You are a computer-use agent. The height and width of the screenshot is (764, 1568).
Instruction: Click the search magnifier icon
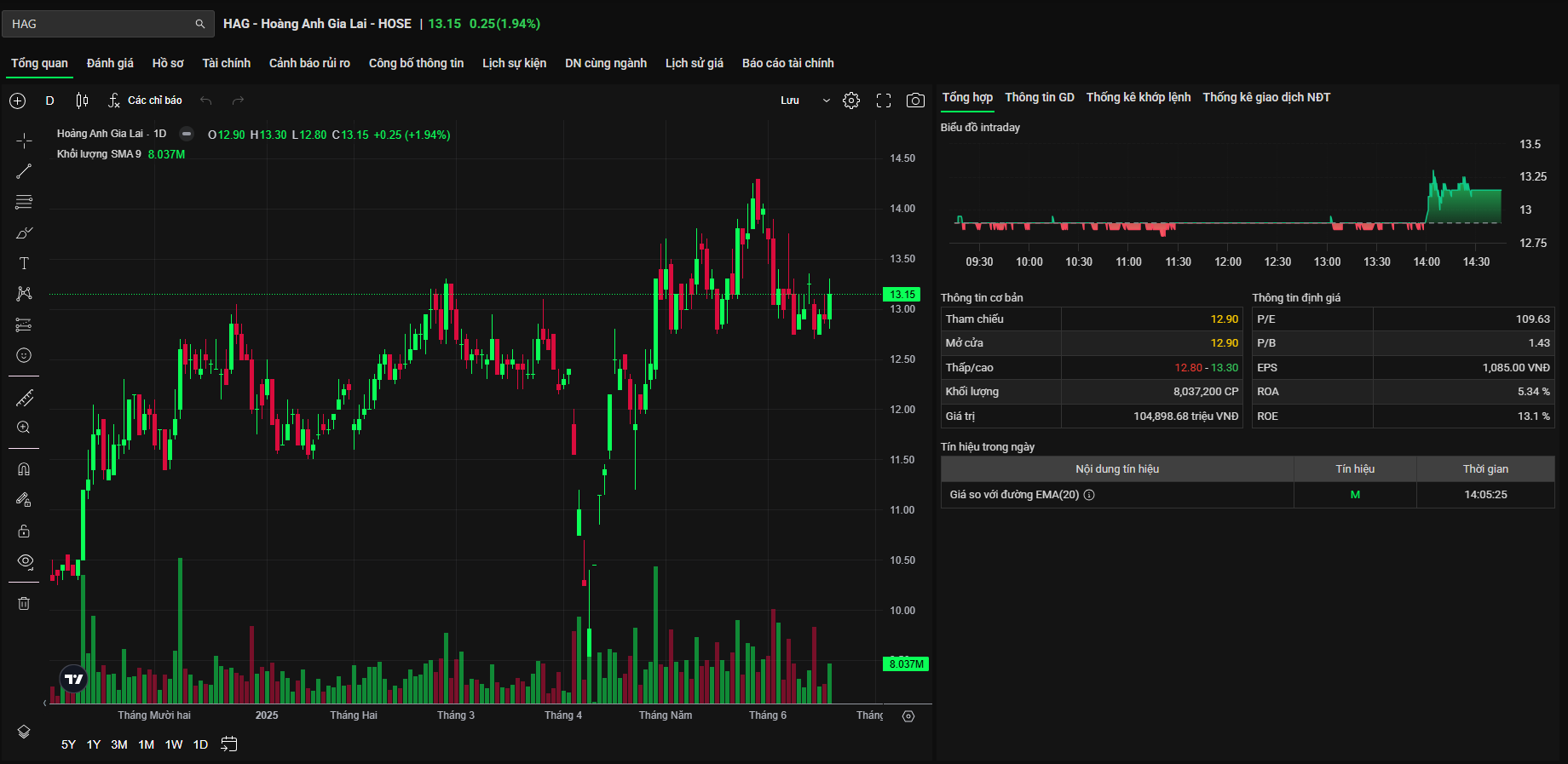point(200,24)
